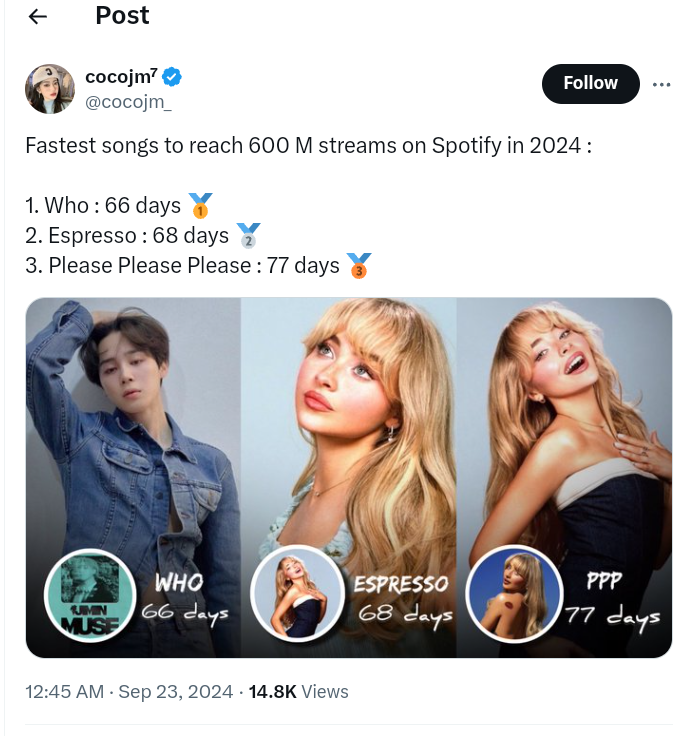Open the left photo panel in the denim jacket
The height and width of the screenshot is (736, 681).
click(x=133, y=420)
